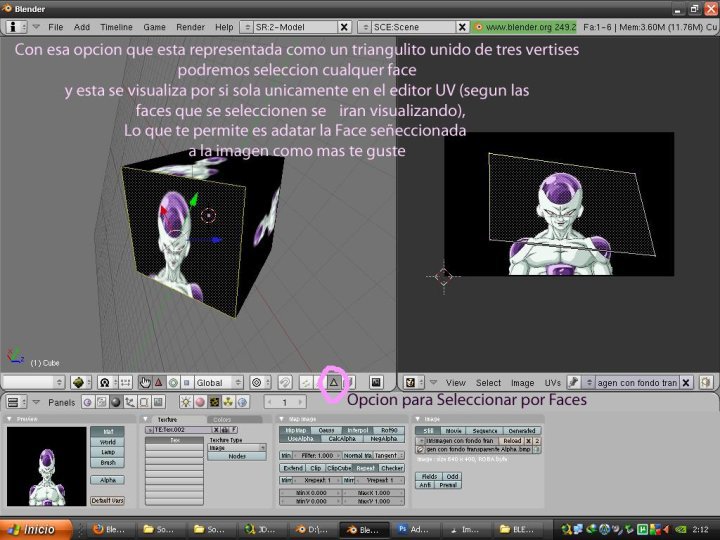
Task: Click the TE:Tex.002 name field
Action: [182, 430]
